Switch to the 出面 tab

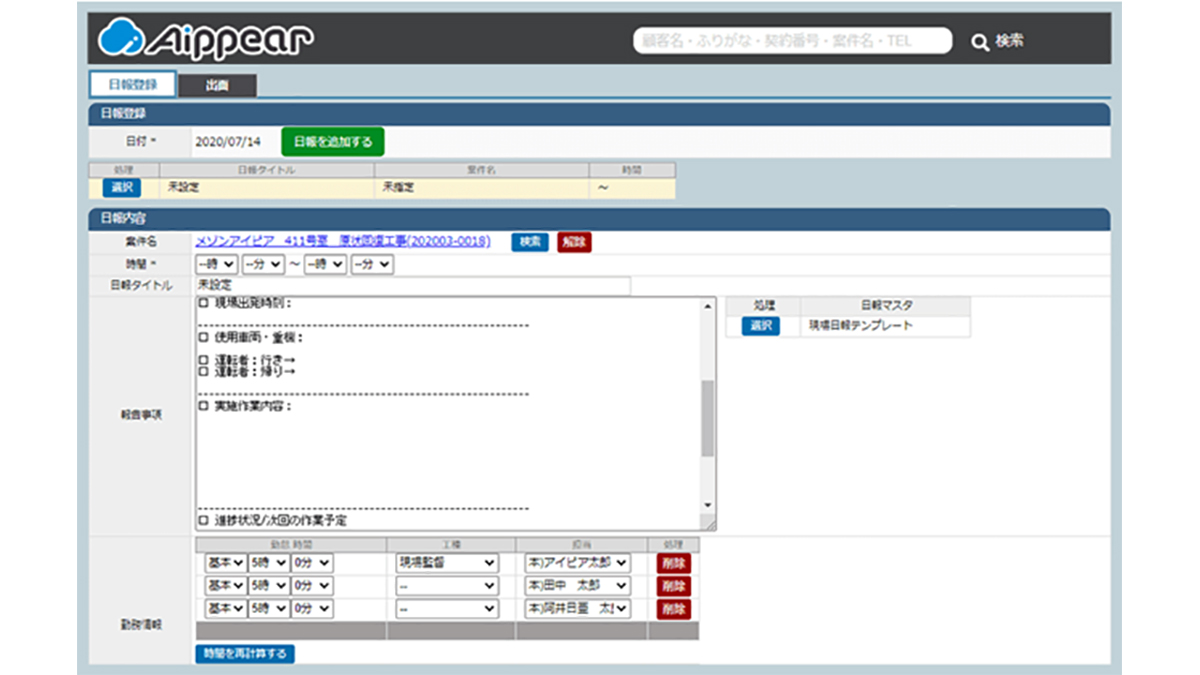pyautogui.click(x=217, y=85)
